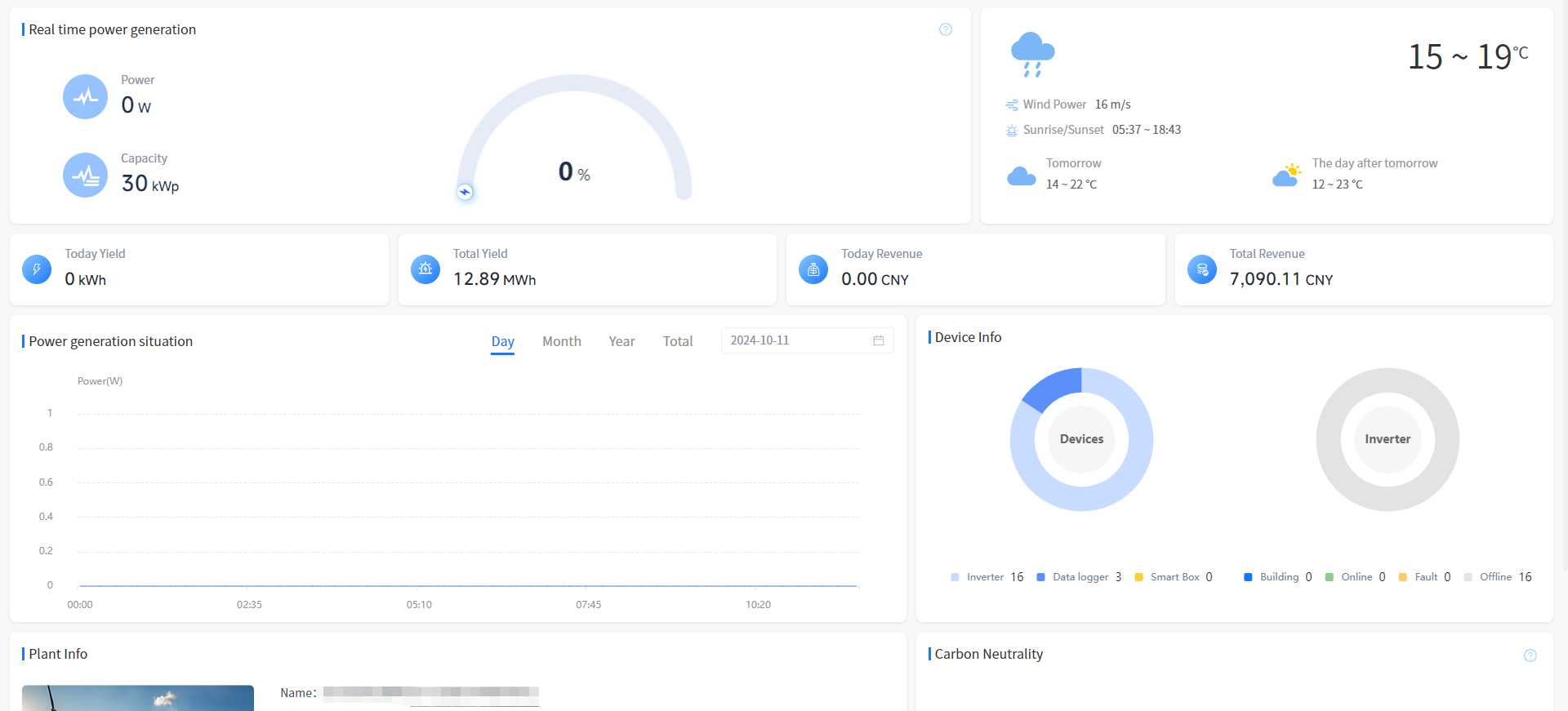Toggle the Offline legend item
The width and height of the screenshot is (1568, 711).
coord(1496,577)
